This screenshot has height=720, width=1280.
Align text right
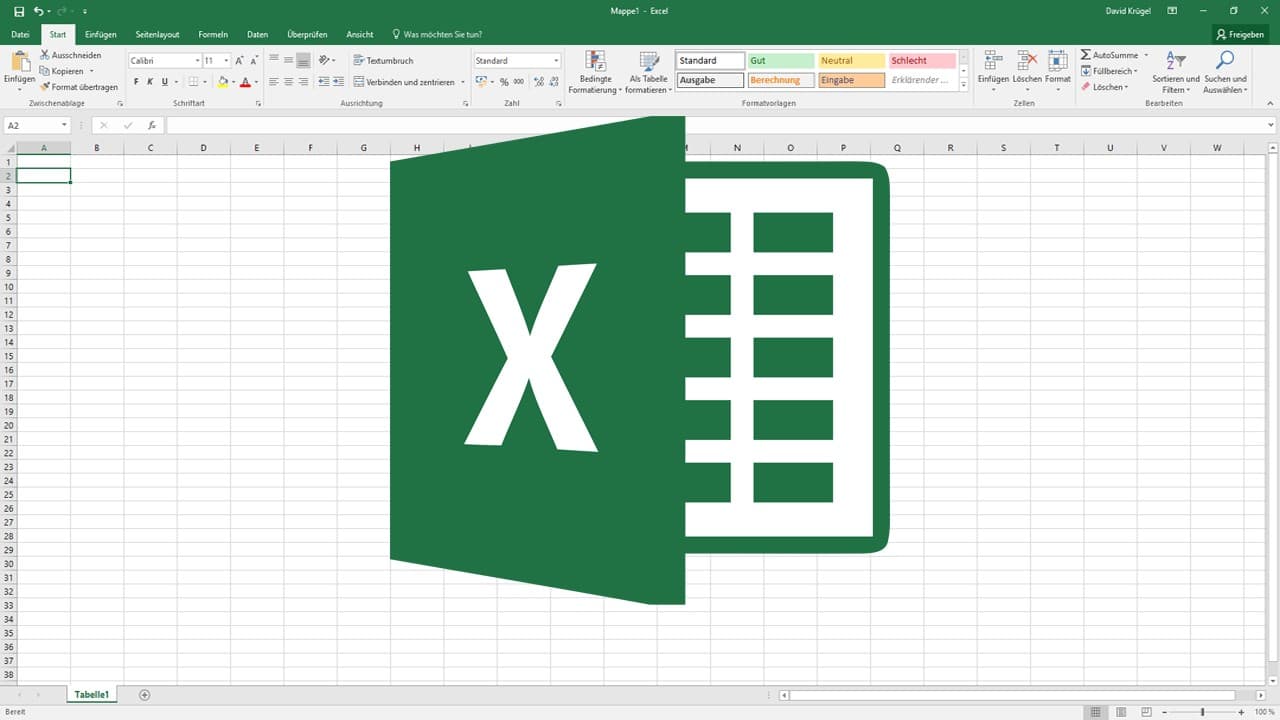click(303, 82)
